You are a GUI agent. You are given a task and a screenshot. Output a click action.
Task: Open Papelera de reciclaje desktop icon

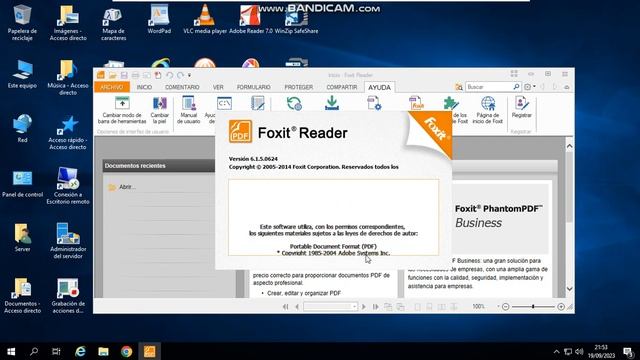tap(22, 23)
